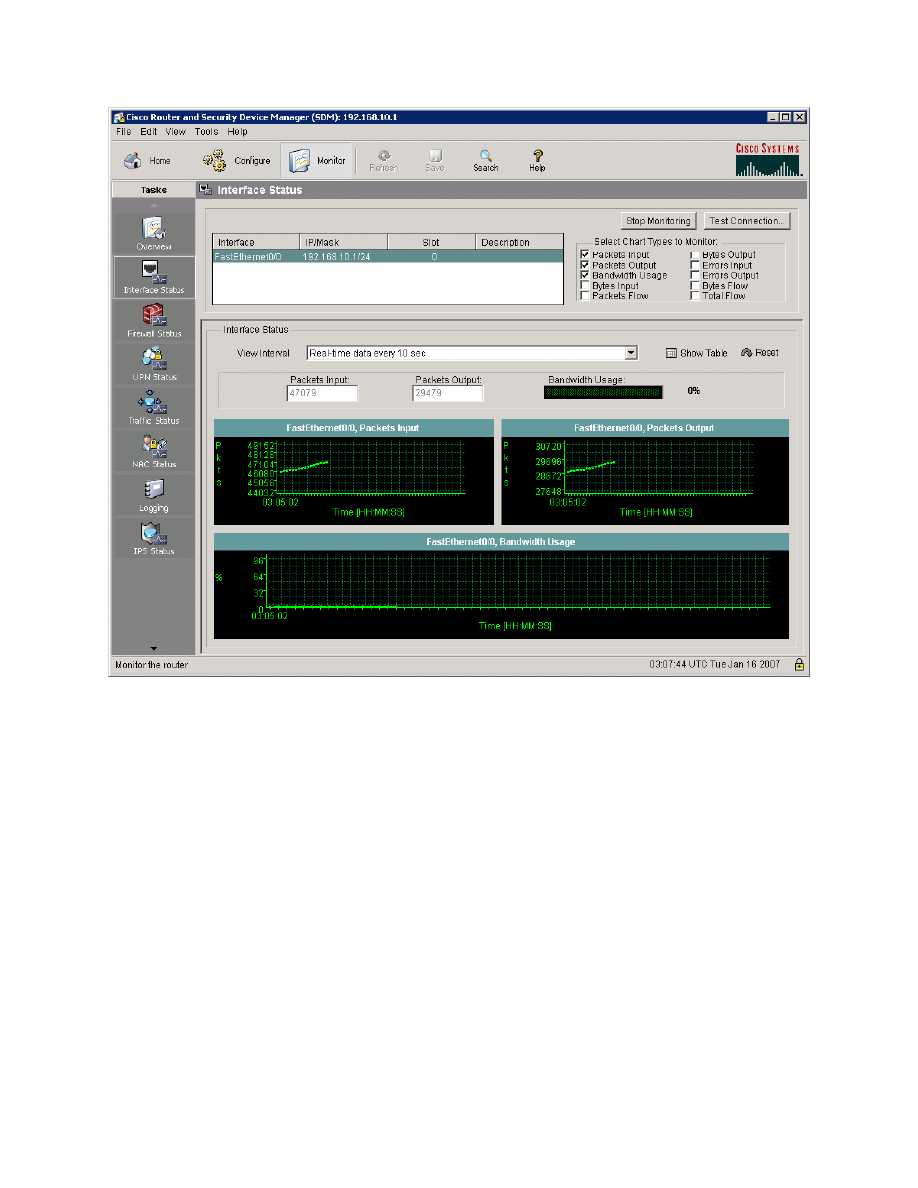Open the View Interval dropdown
Viewport: 918px width, 1188px height.
pyautogui.click(x=630, y=352)
